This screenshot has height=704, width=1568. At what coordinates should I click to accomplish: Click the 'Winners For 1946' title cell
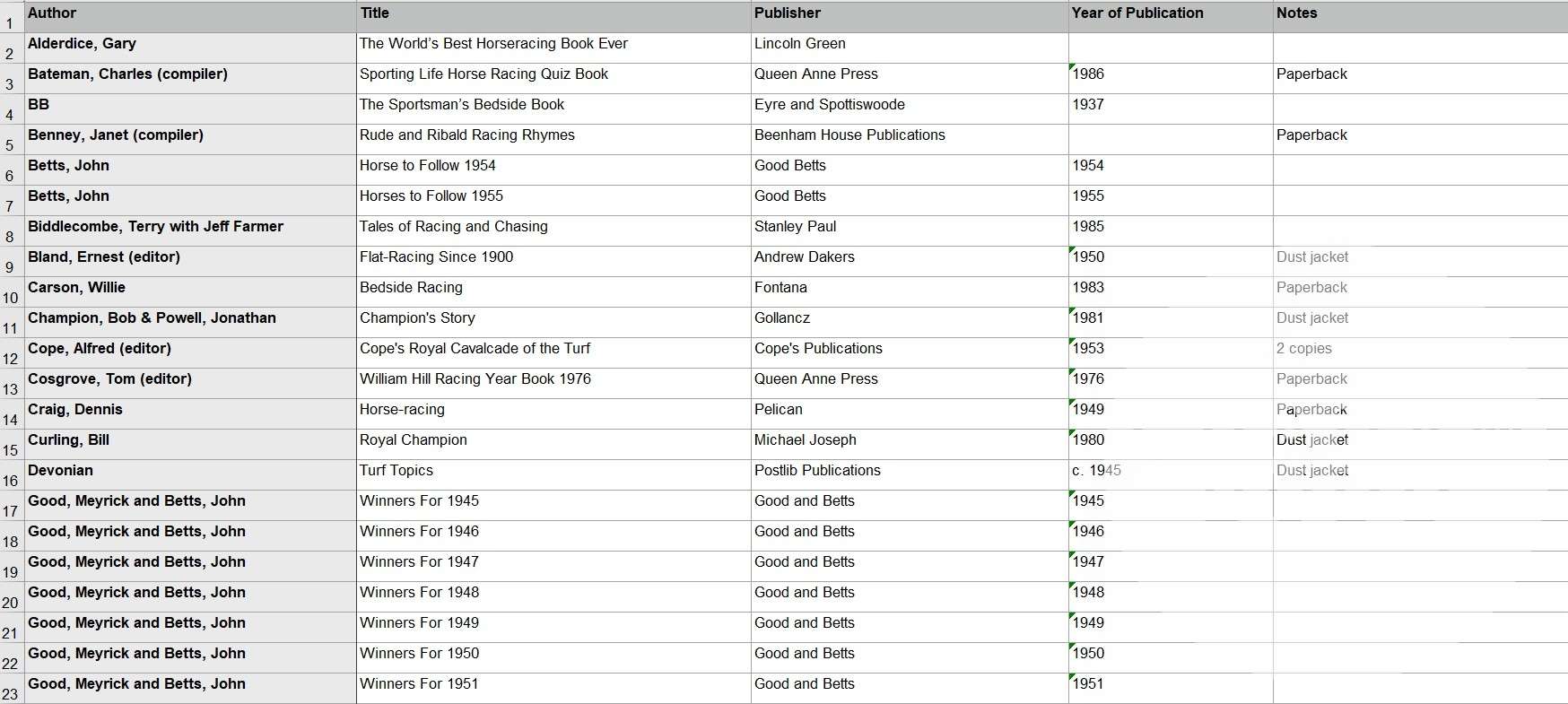[553, 536]
